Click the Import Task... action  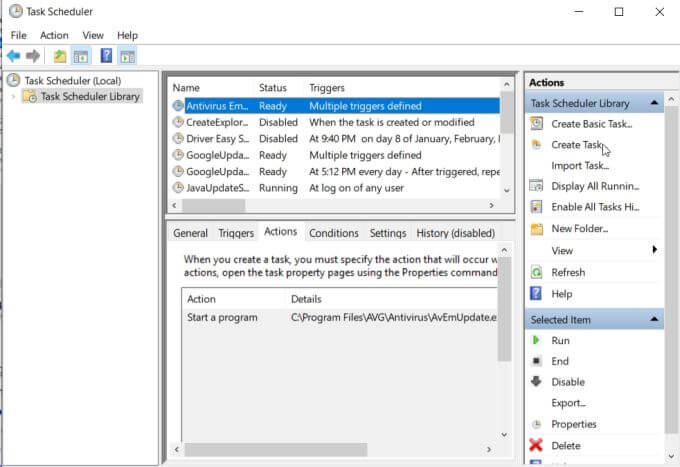(x=580, y=166)
